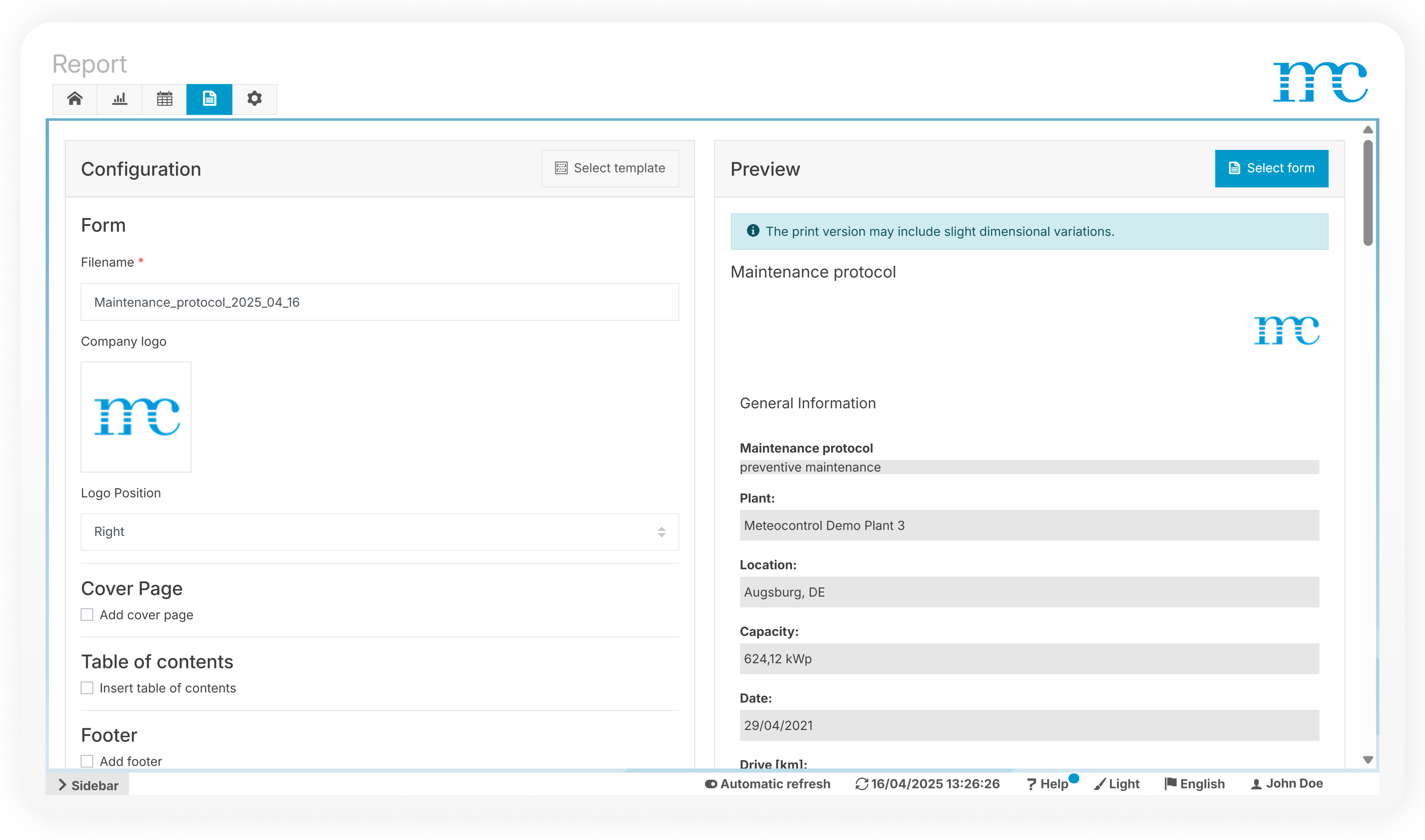Click the Select form button
The image size is (1425, 840).
[1271, 168]
